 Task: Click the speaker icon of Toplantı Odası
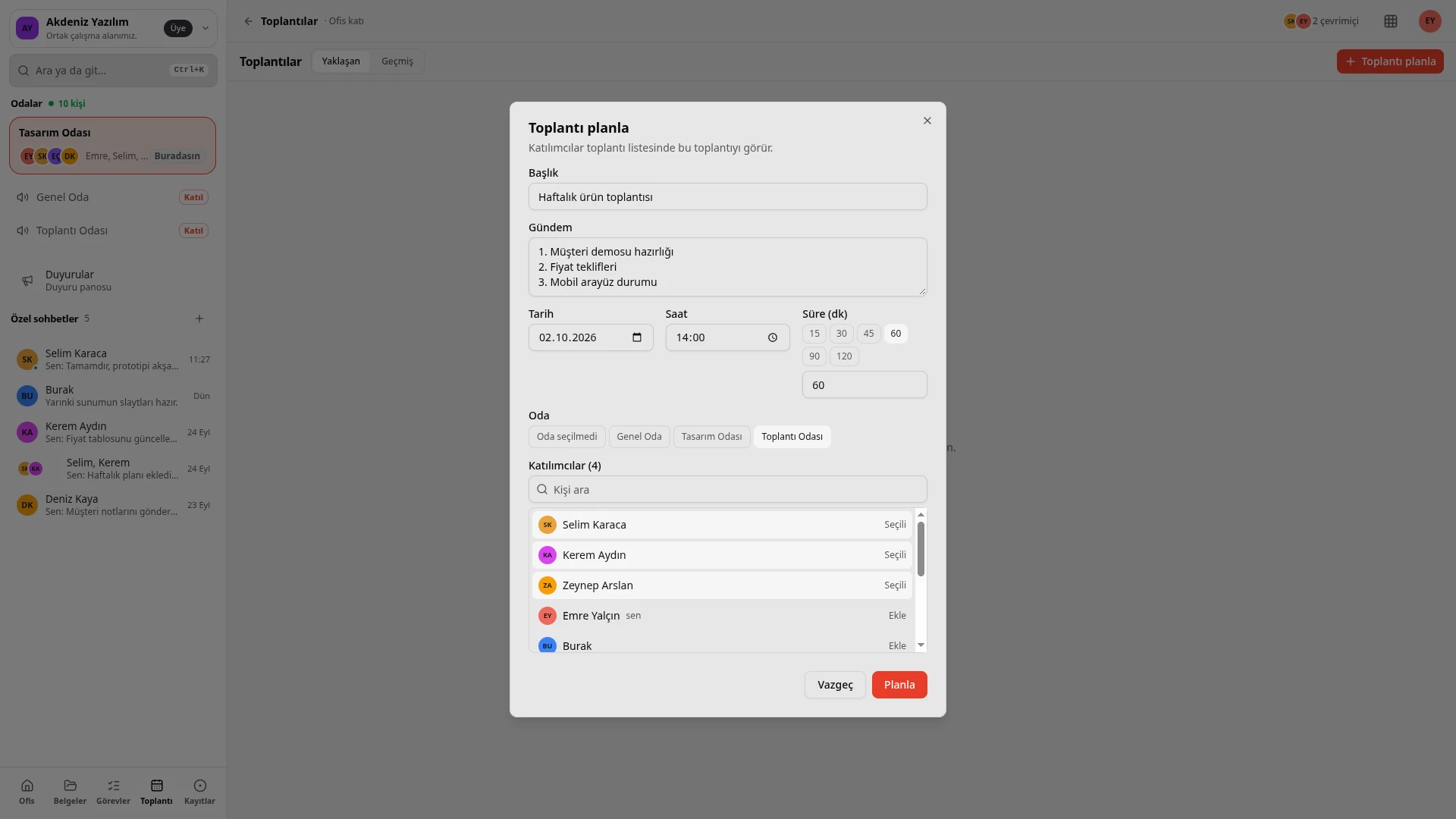coord(23,231)
